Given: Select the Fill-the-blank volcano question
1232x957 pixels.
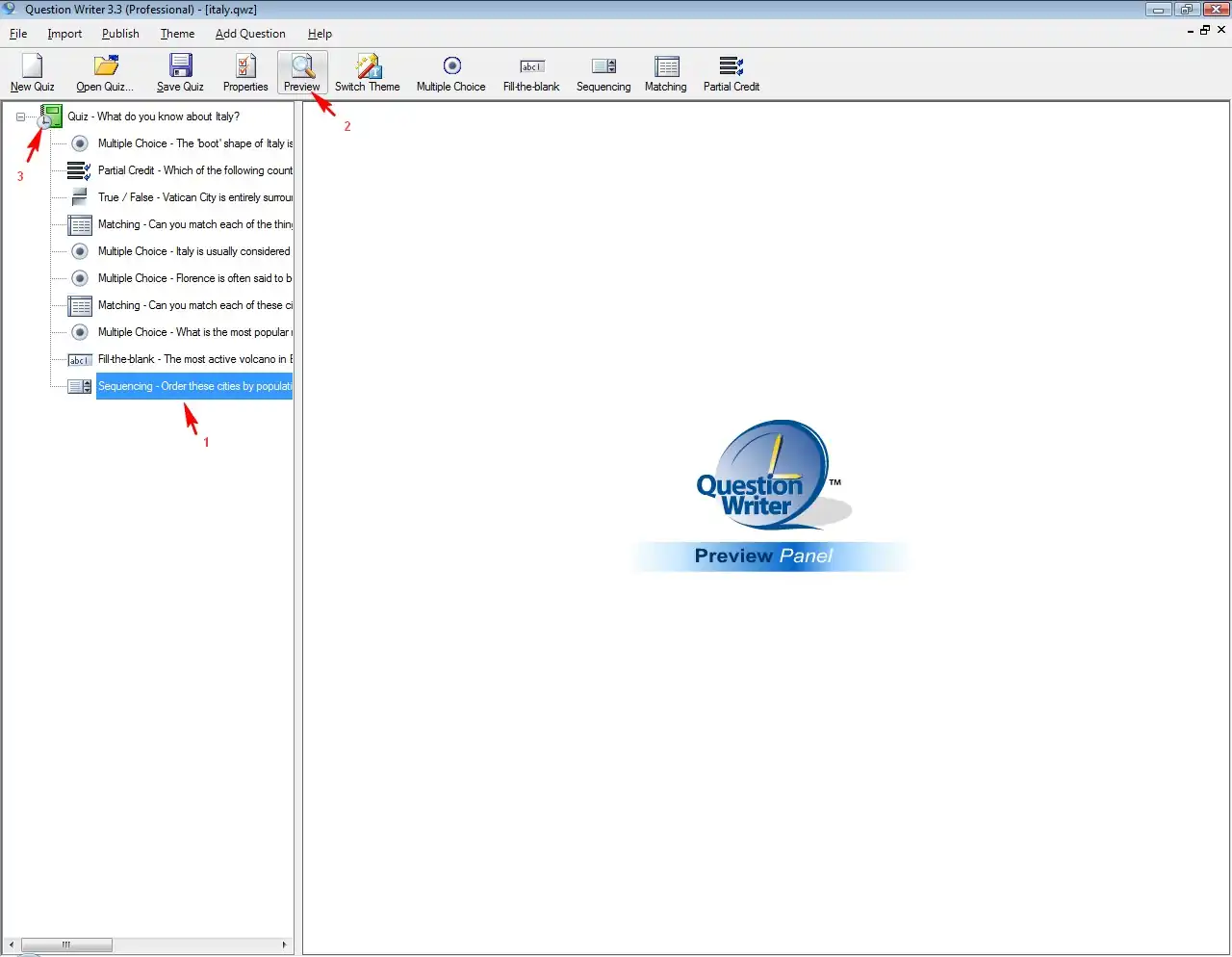Looking at the screenshot, I should coord(194,359).
